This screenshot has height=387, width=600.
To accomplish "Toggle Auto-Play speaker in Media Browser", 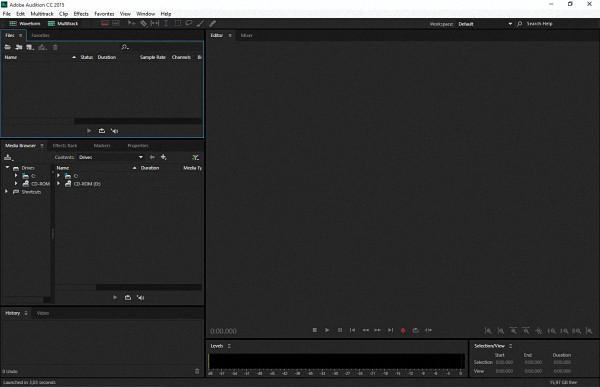I will 140,297.
